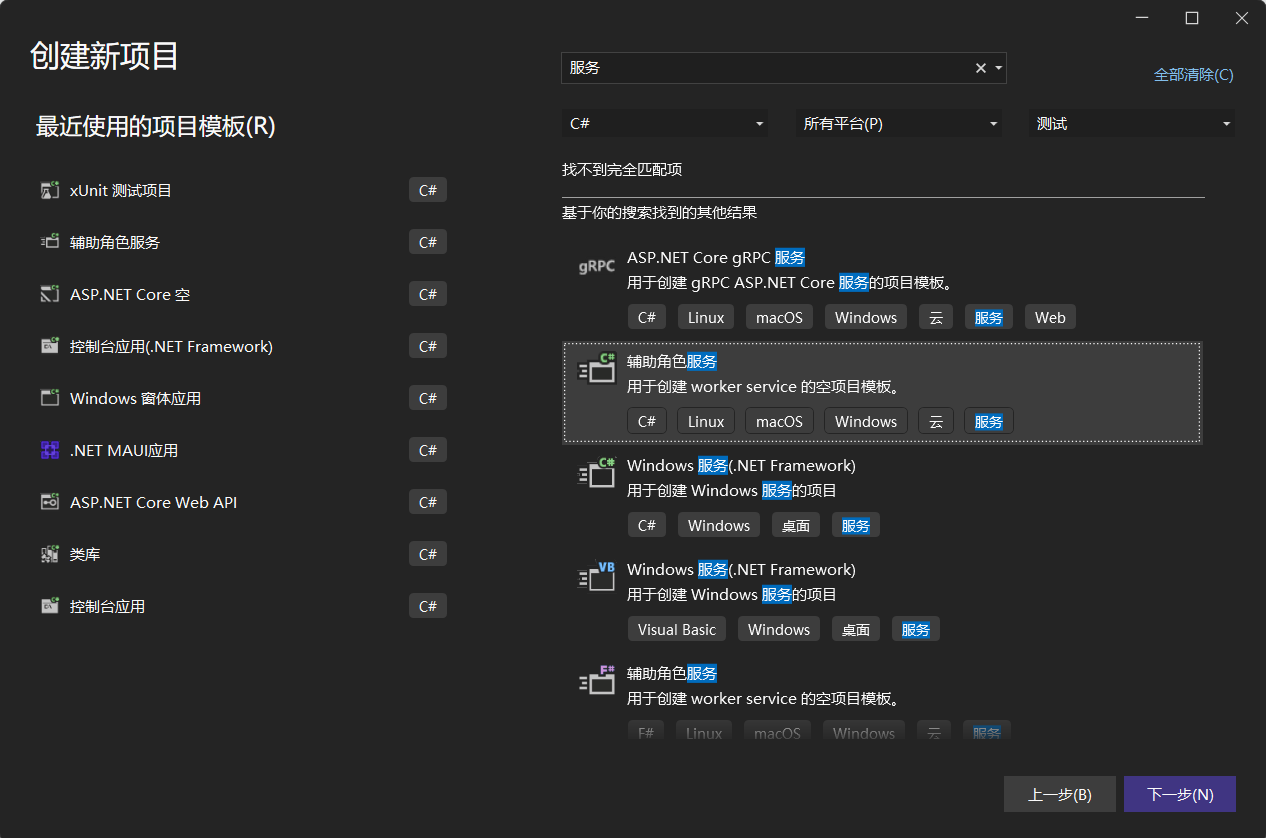Click 桌面 tag of C# Windows 服务
Image resolution: width=1266 pixels, height=838 pixels.
pyautogui.click(x=796, y=525)
